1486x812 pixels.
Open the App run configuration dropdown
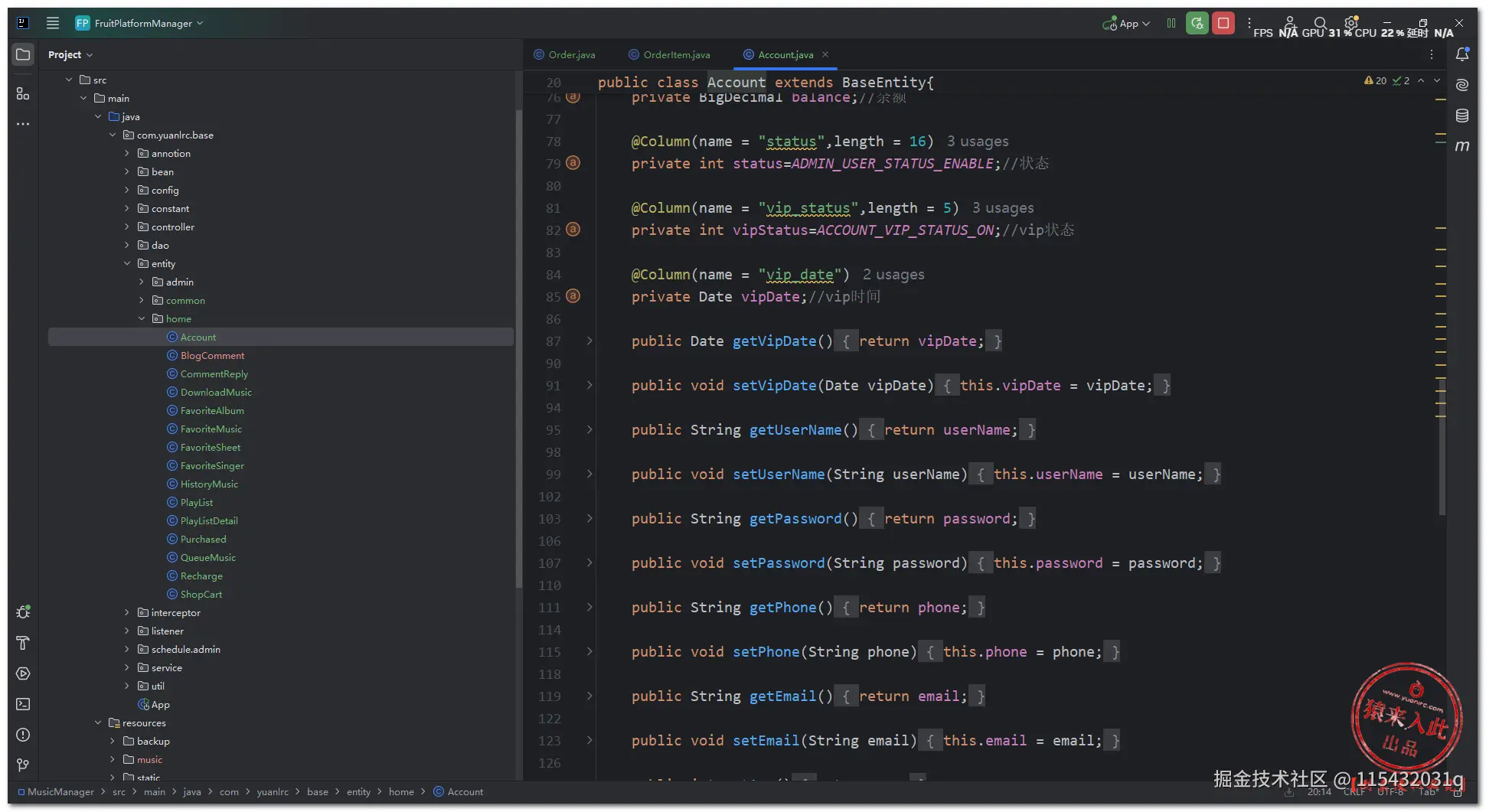click(x=1126, y=24)
